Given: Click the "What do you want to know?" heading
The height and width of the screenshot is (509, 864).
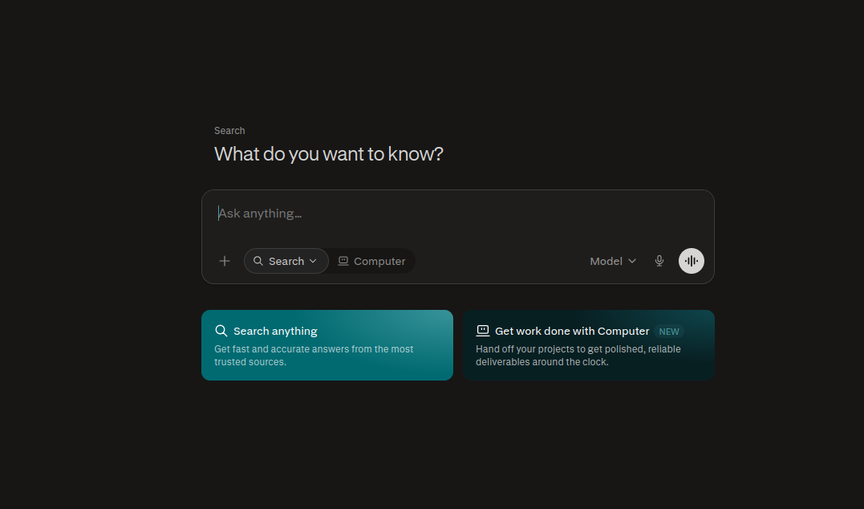Looking at the screenshot, I should [328, 154].
